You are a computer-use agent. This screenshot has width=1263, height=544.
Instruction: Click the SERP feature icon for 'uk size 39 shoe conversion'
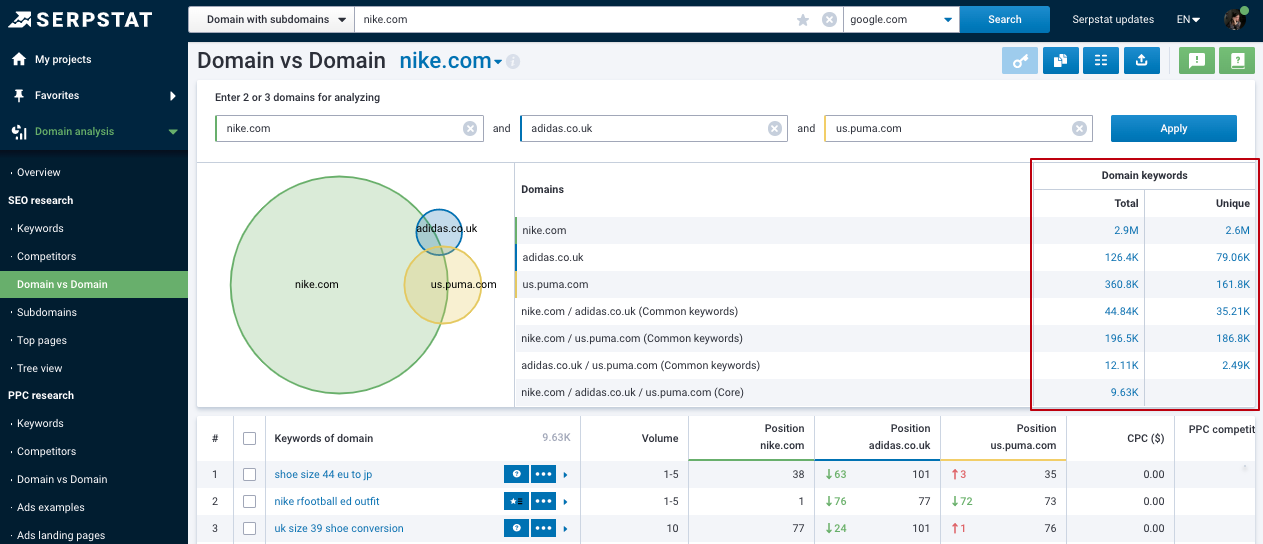point(516,528)
